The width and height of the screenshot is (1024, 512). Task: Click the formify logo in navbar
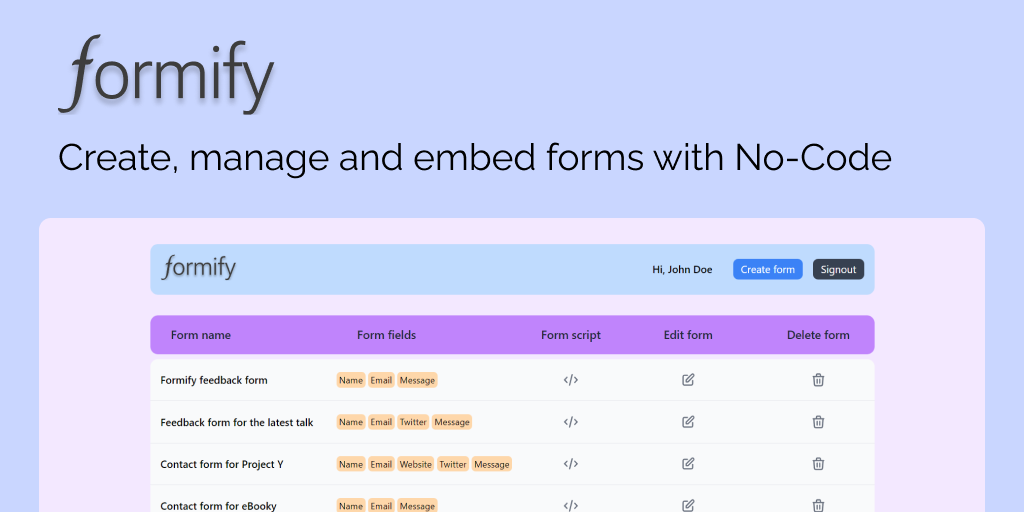point(200,268)
